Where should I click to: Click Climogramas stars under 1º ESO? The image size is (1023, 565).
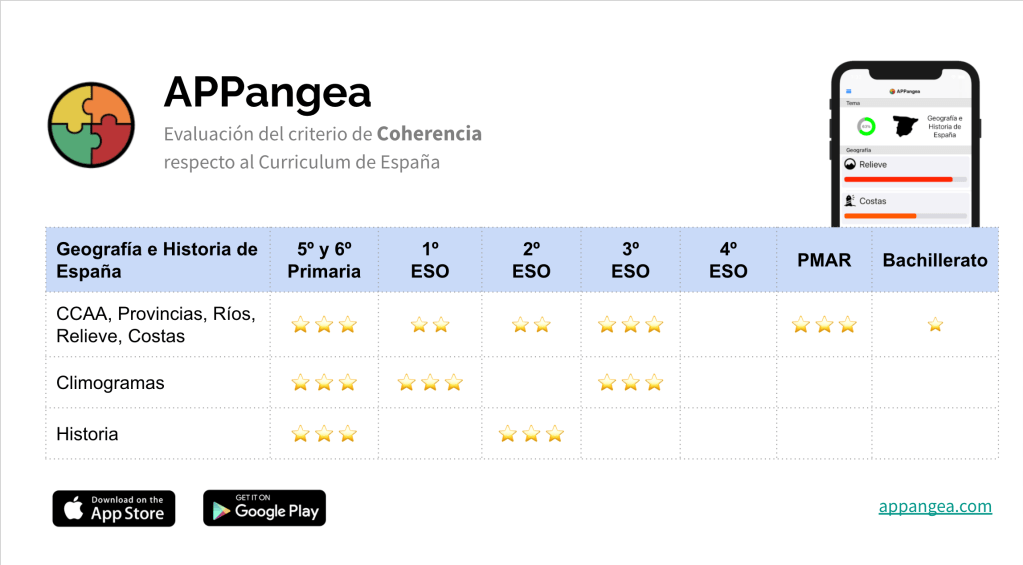pyautogui.click(x=430, y=383)
